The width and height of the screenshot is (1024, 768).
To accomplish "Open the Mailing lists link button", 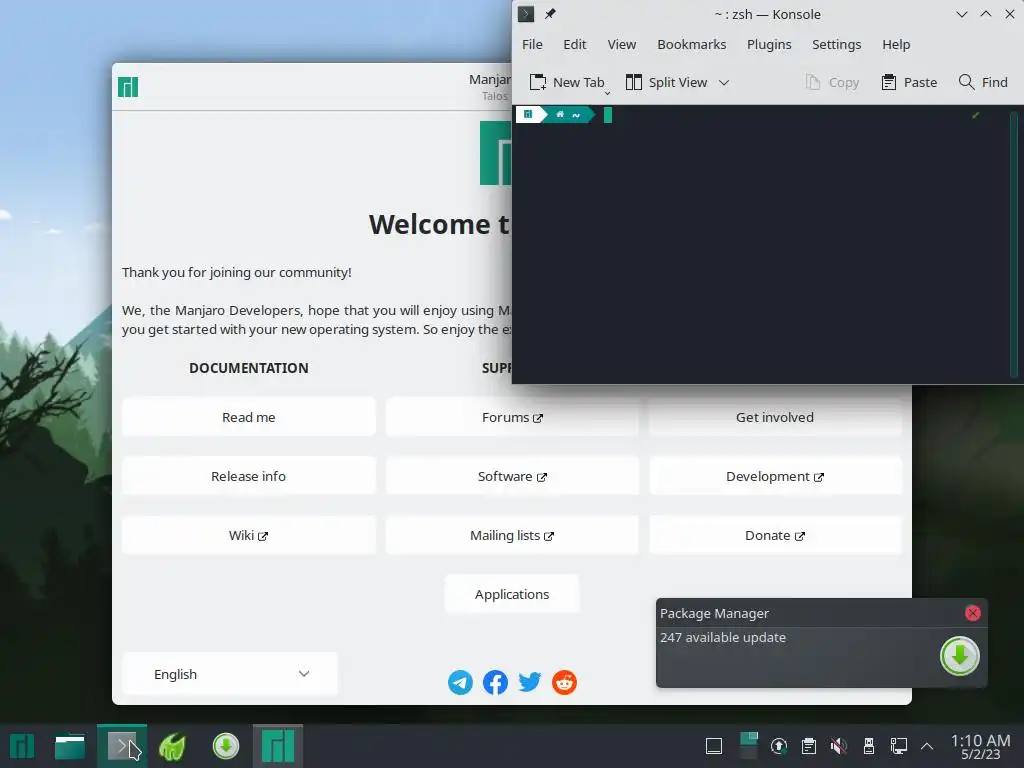I will 512,536.
